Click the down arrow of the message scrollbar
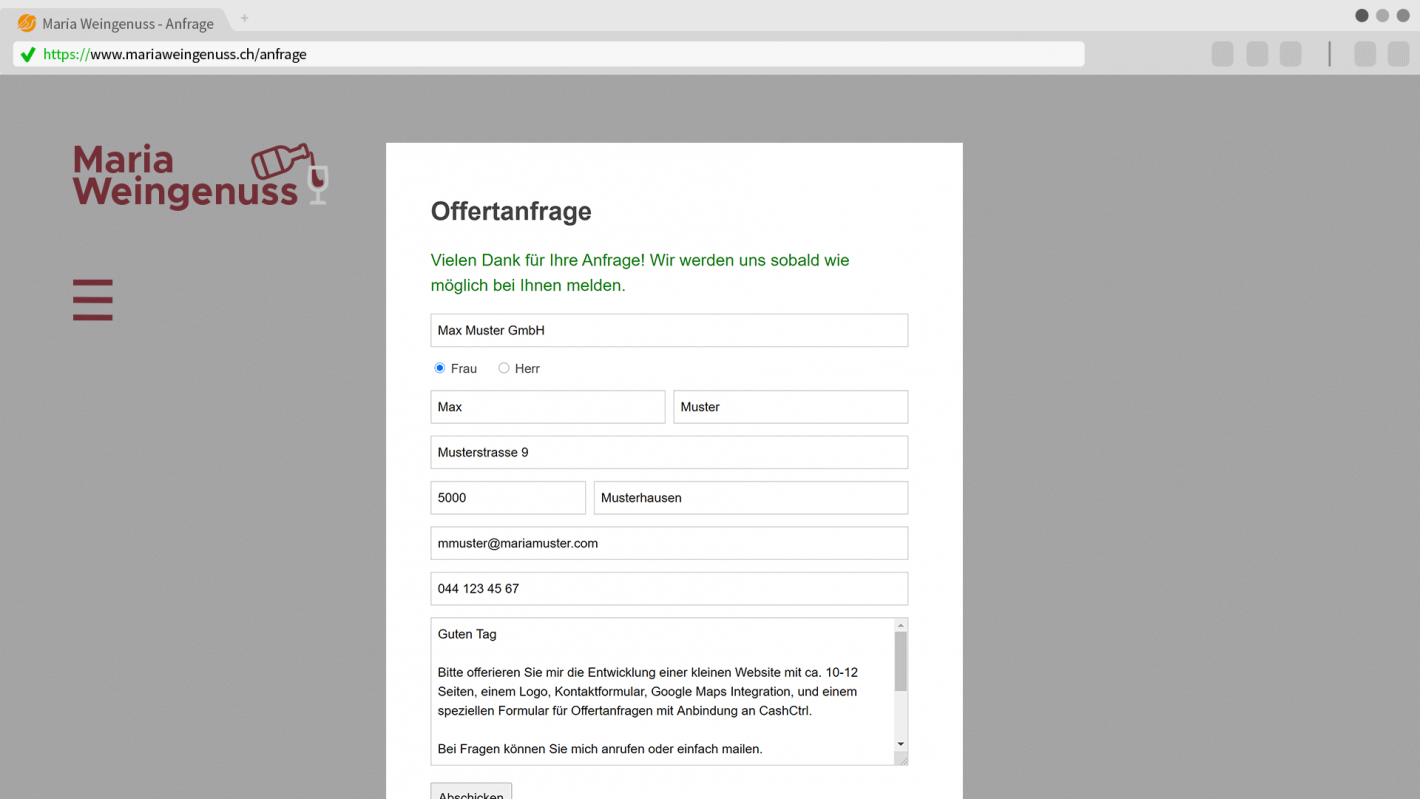 [900, 745]
